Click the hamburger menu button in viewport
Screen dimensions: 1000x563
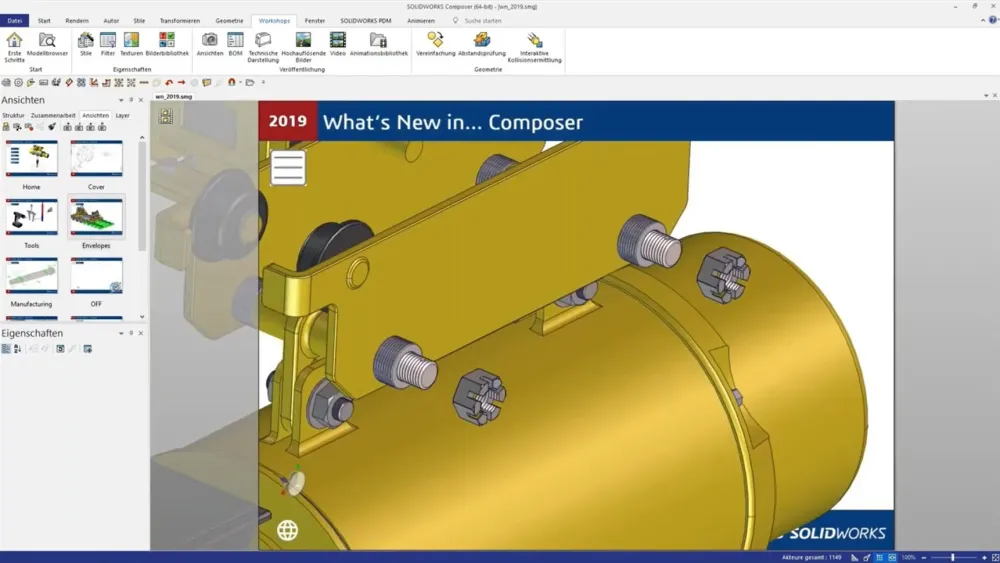(288, 168)
